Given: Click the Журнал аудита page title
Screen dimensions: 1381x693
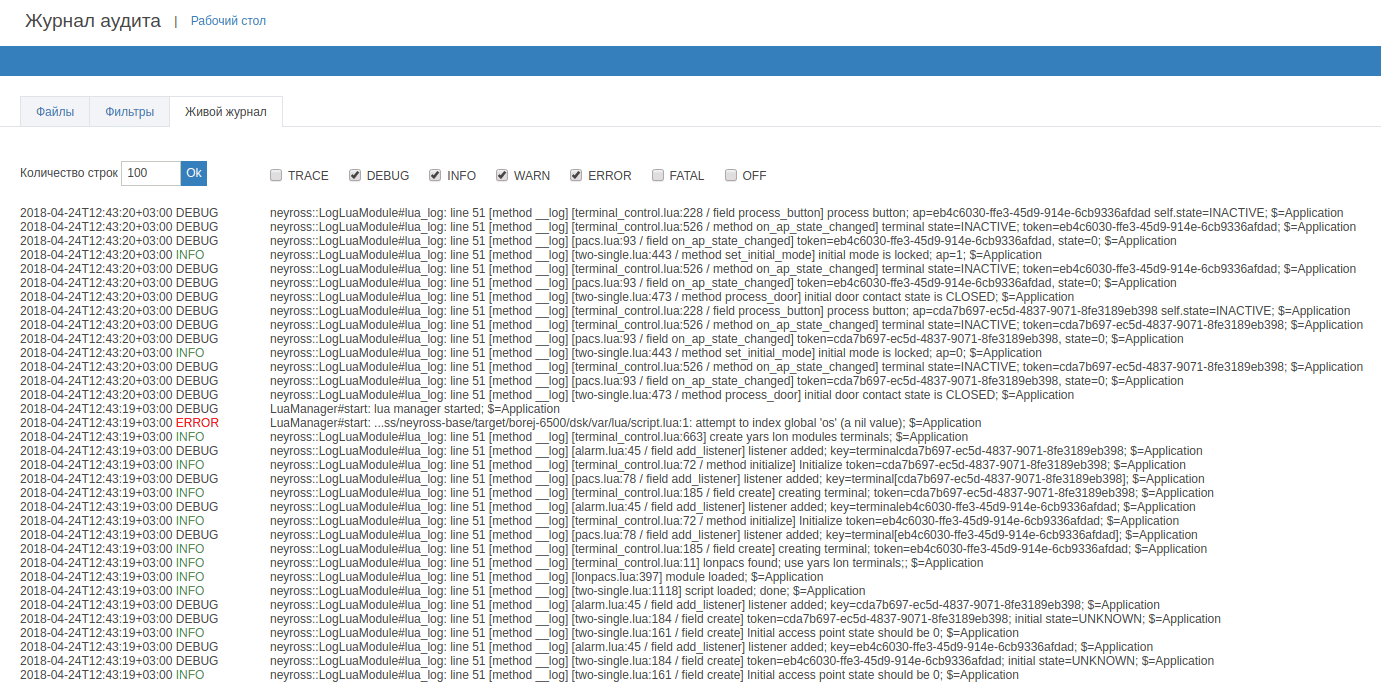Looking at the screenshot, I should [x=92, y=21].
